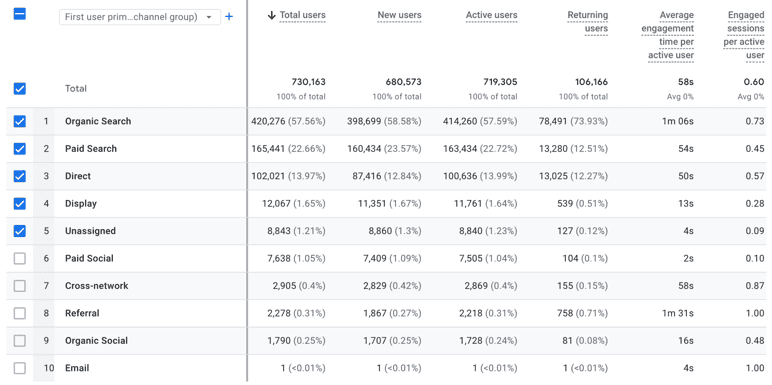Viewport: 772px width, 385px height.
Task: Sort by Returning users column header
Action: (x=587, y=22)
